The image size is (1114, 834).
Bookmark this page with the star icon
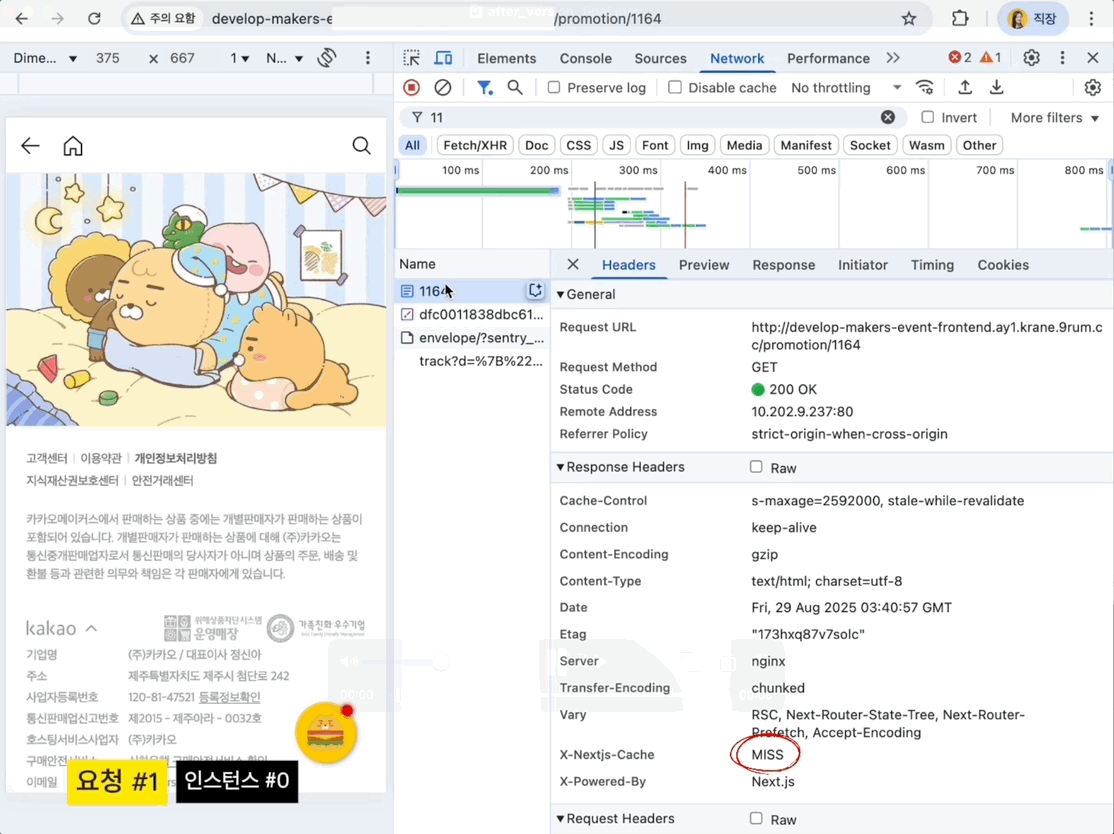tap(909, 18)
